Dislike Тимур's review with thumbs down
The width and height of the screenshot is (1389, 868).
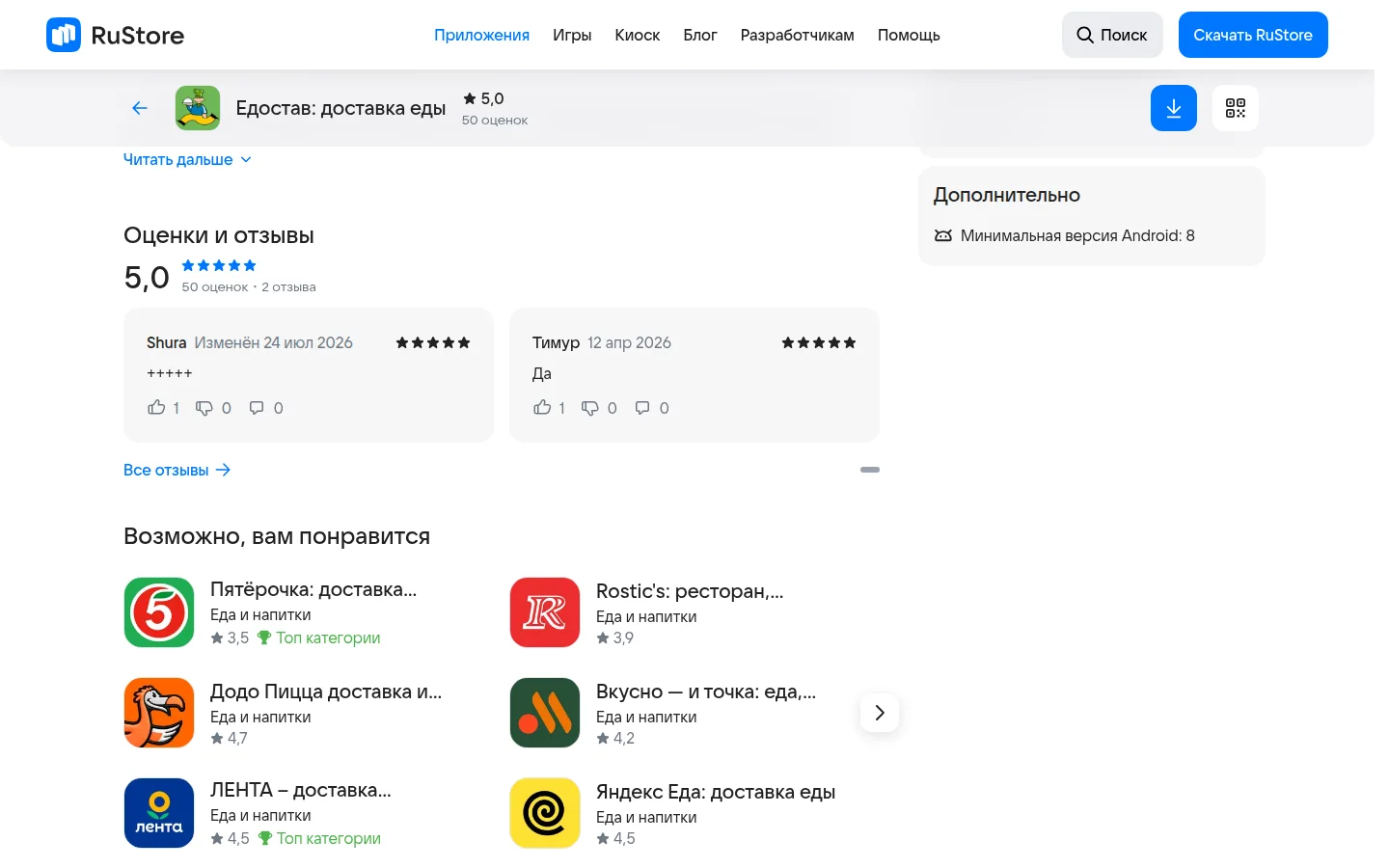[590, 408]
